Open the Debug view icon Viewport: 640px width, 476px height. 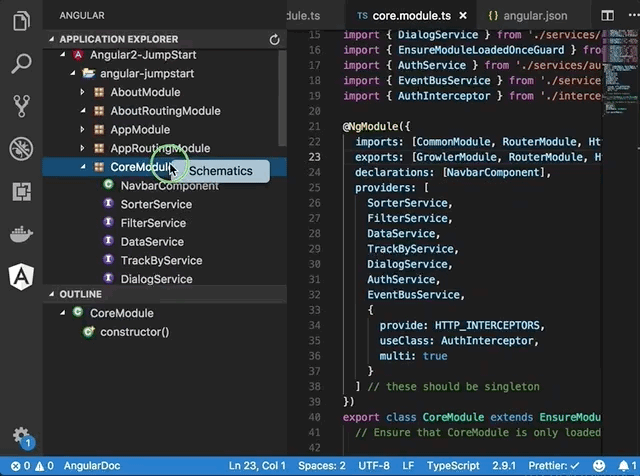point(21,149)
